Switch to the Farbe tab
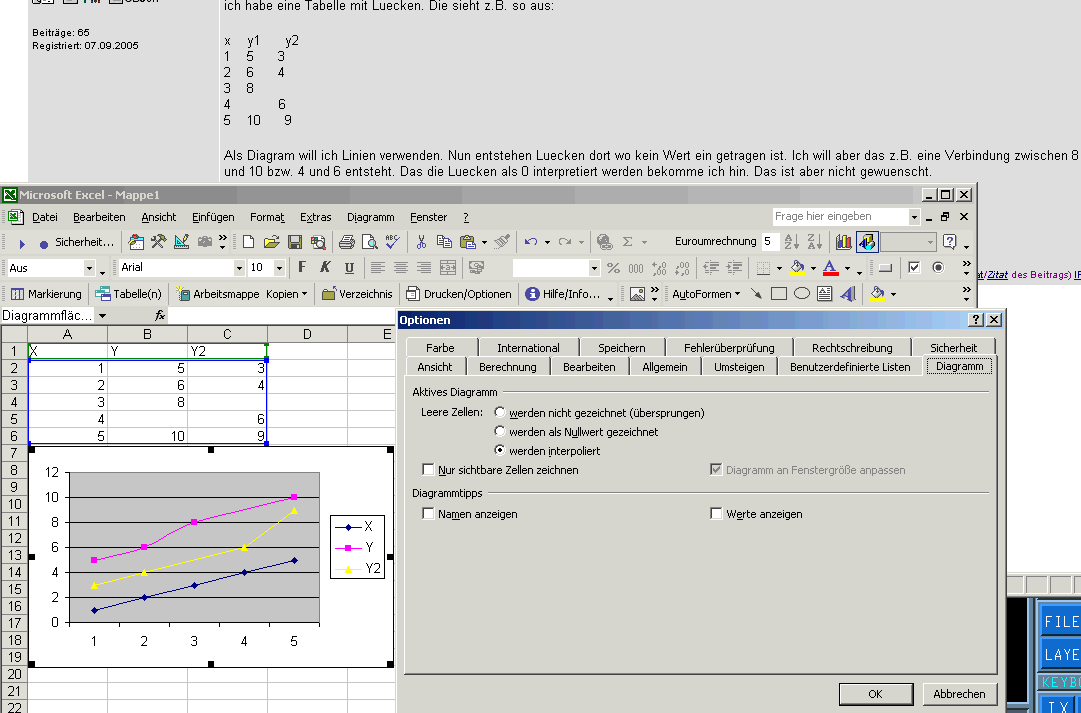Image resolution: width=1081 pixels, height=713 pixels. tap(440, 348)
